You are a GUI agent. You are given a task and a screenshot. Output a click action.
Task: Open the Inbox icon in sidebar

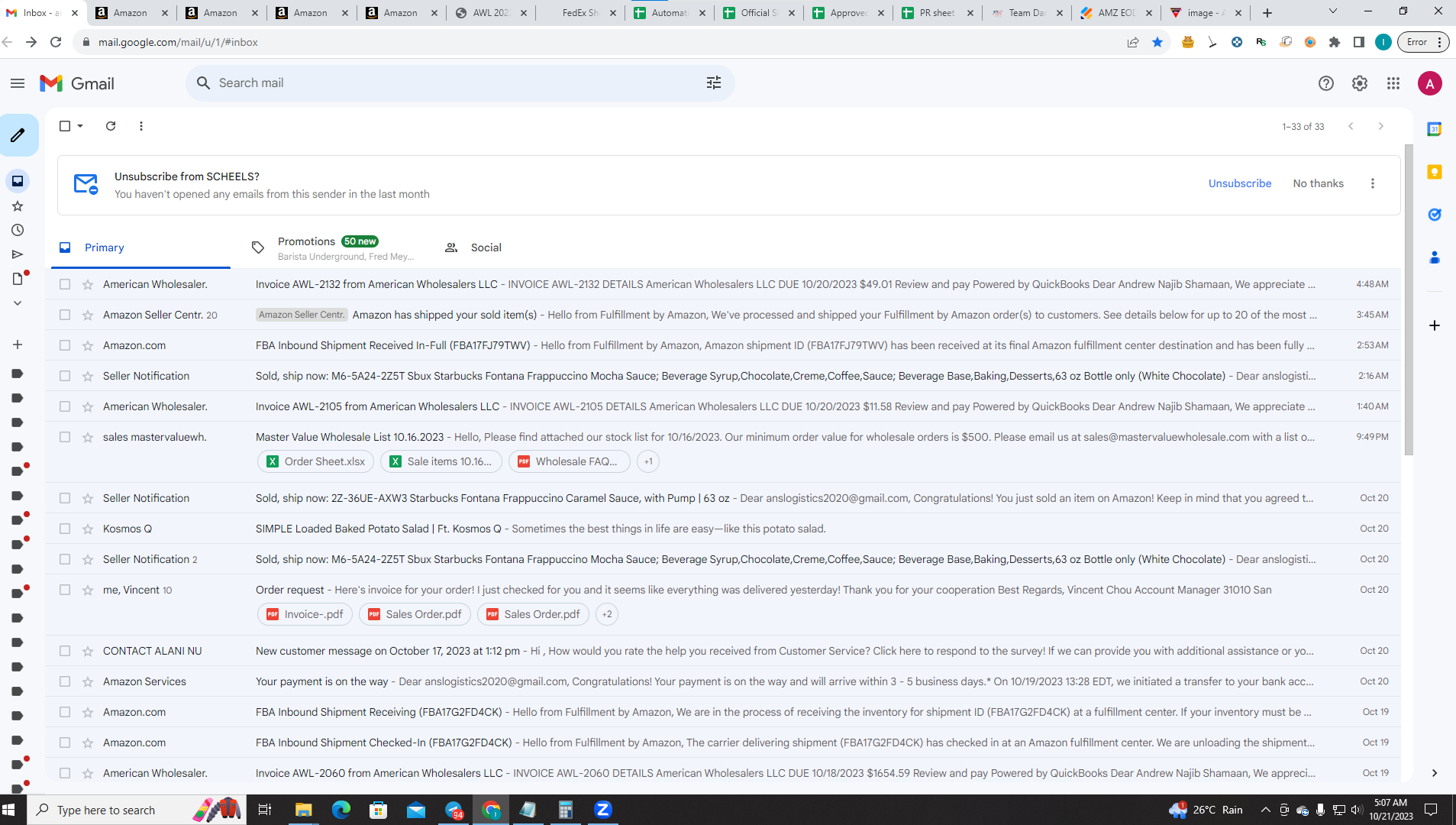point(18,181)
